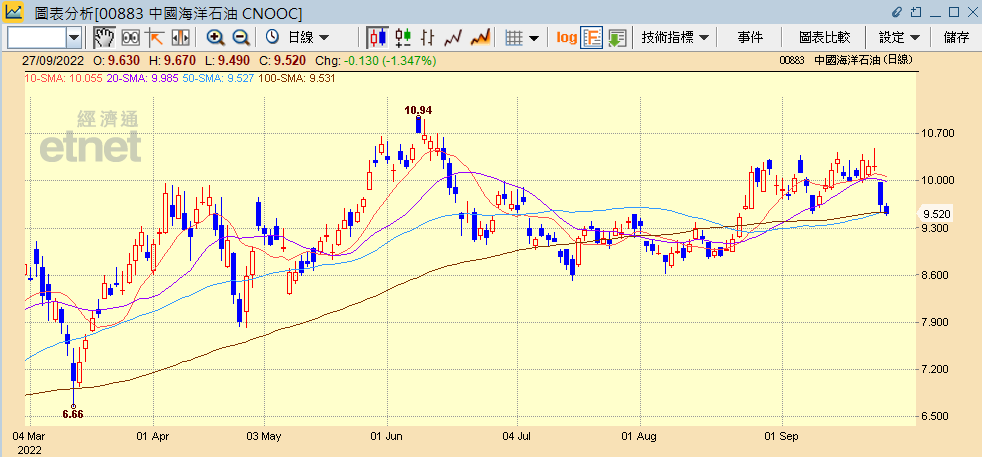Click the zoom in magnifier
983x460 pixels.
coord(215,37)
